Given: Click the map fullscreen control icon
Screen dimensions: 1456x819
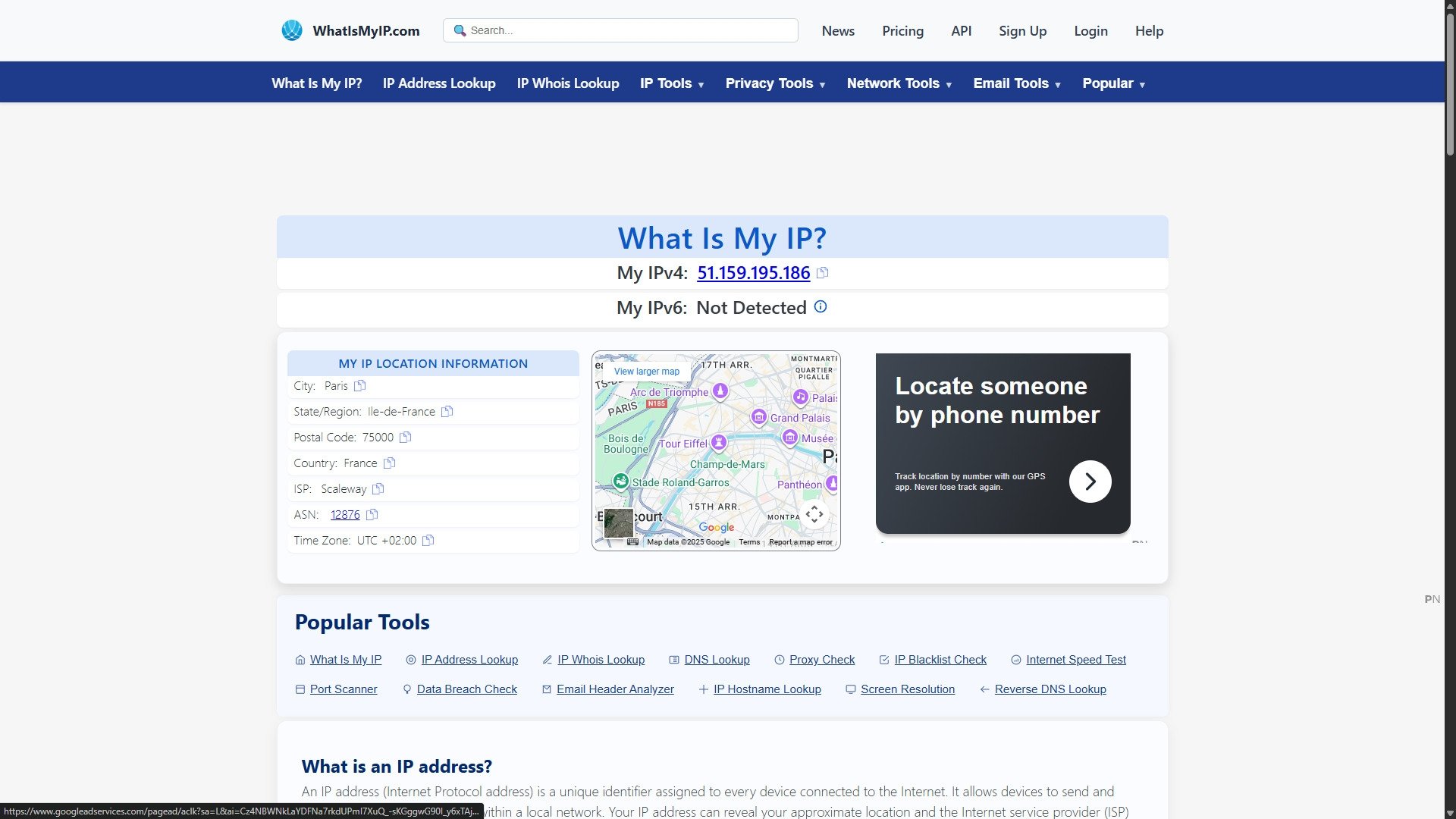Looking at the screenshot, I should pos(814,515).
